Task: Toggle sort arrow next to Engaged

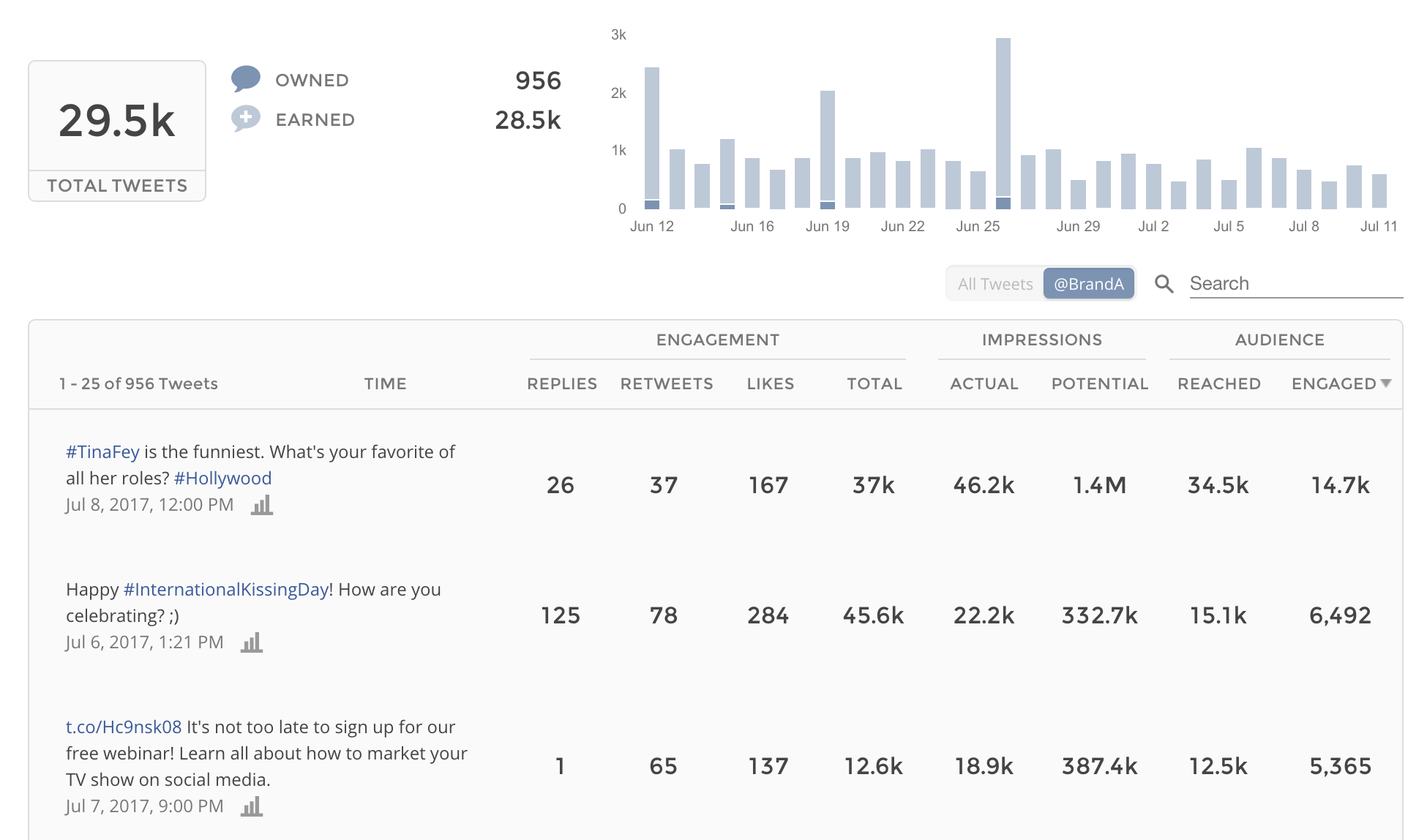Action: coord(1385,383)
